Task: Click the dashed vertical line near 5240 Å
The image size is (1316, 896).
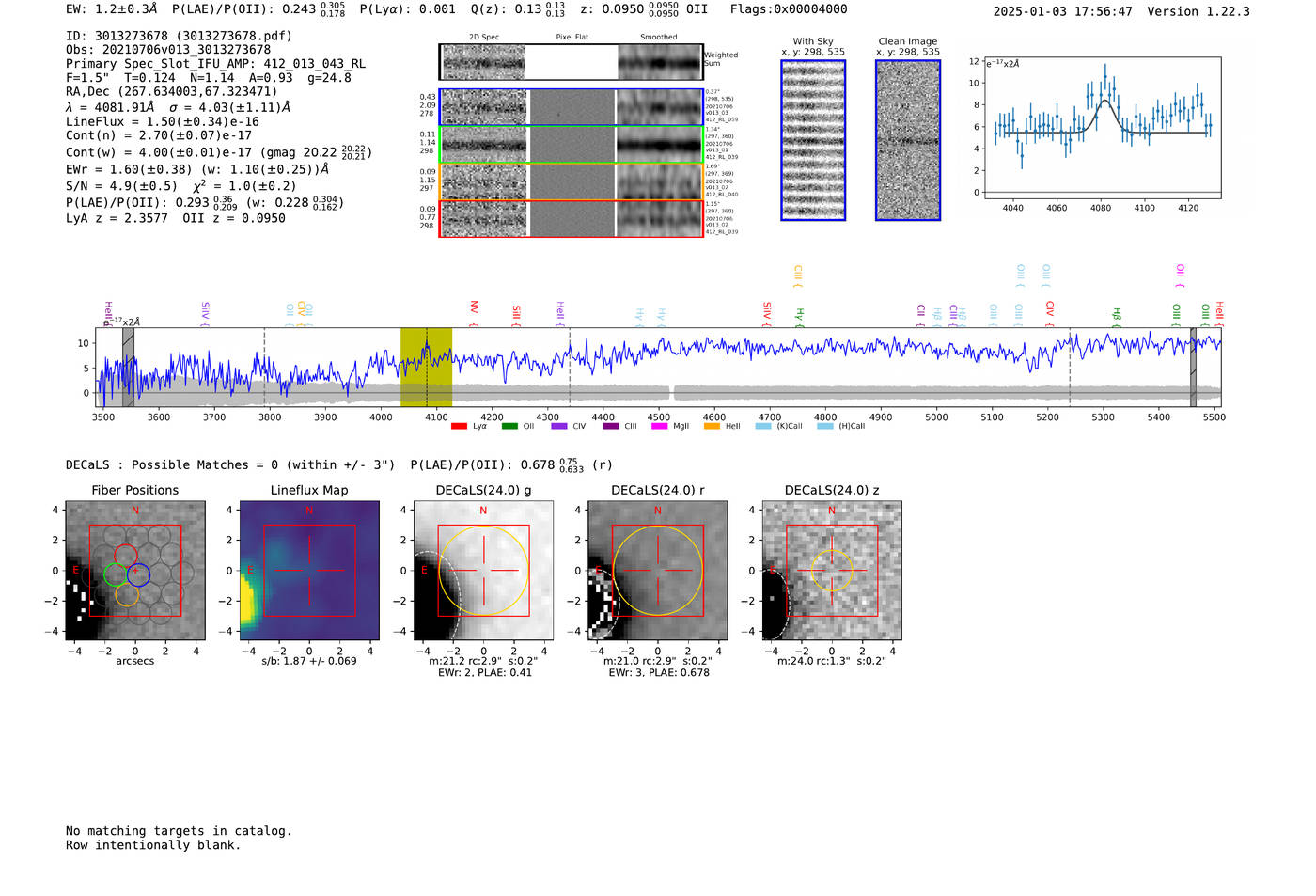Action: 1070,367
